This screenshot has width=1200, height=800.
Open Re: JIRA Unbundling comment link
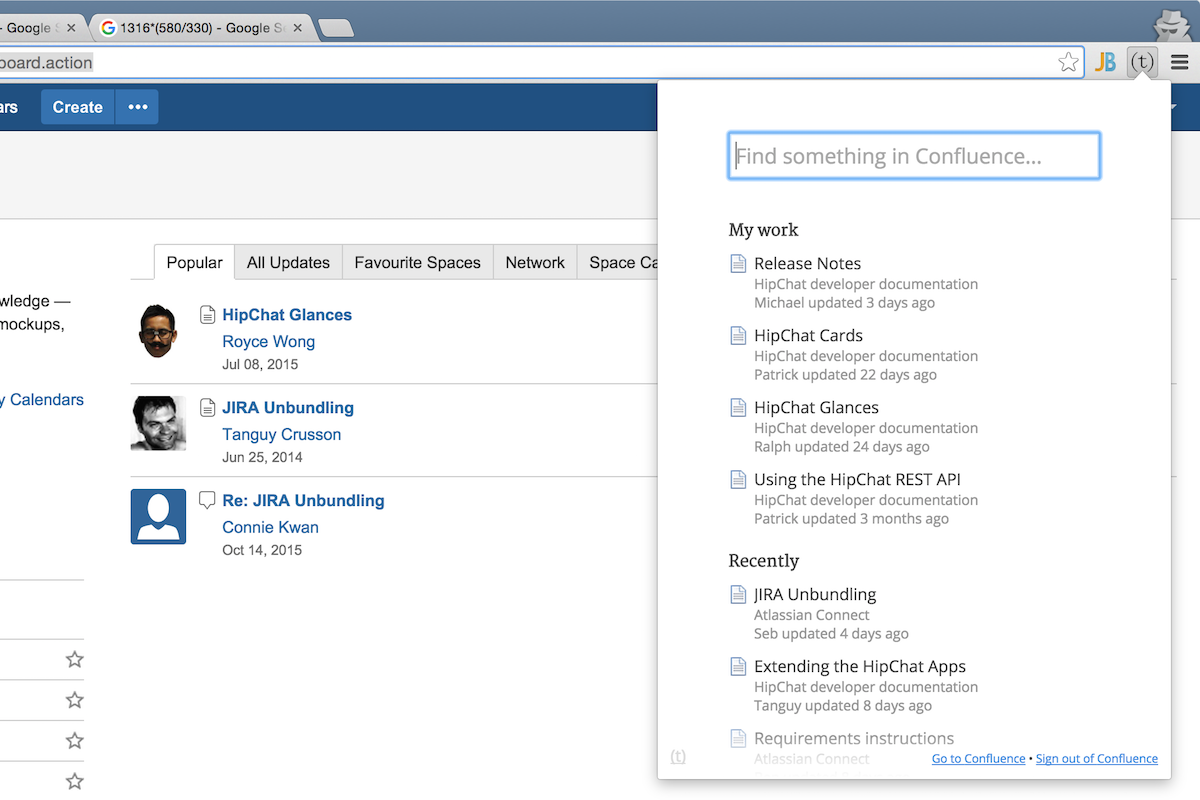pos(303,501)
